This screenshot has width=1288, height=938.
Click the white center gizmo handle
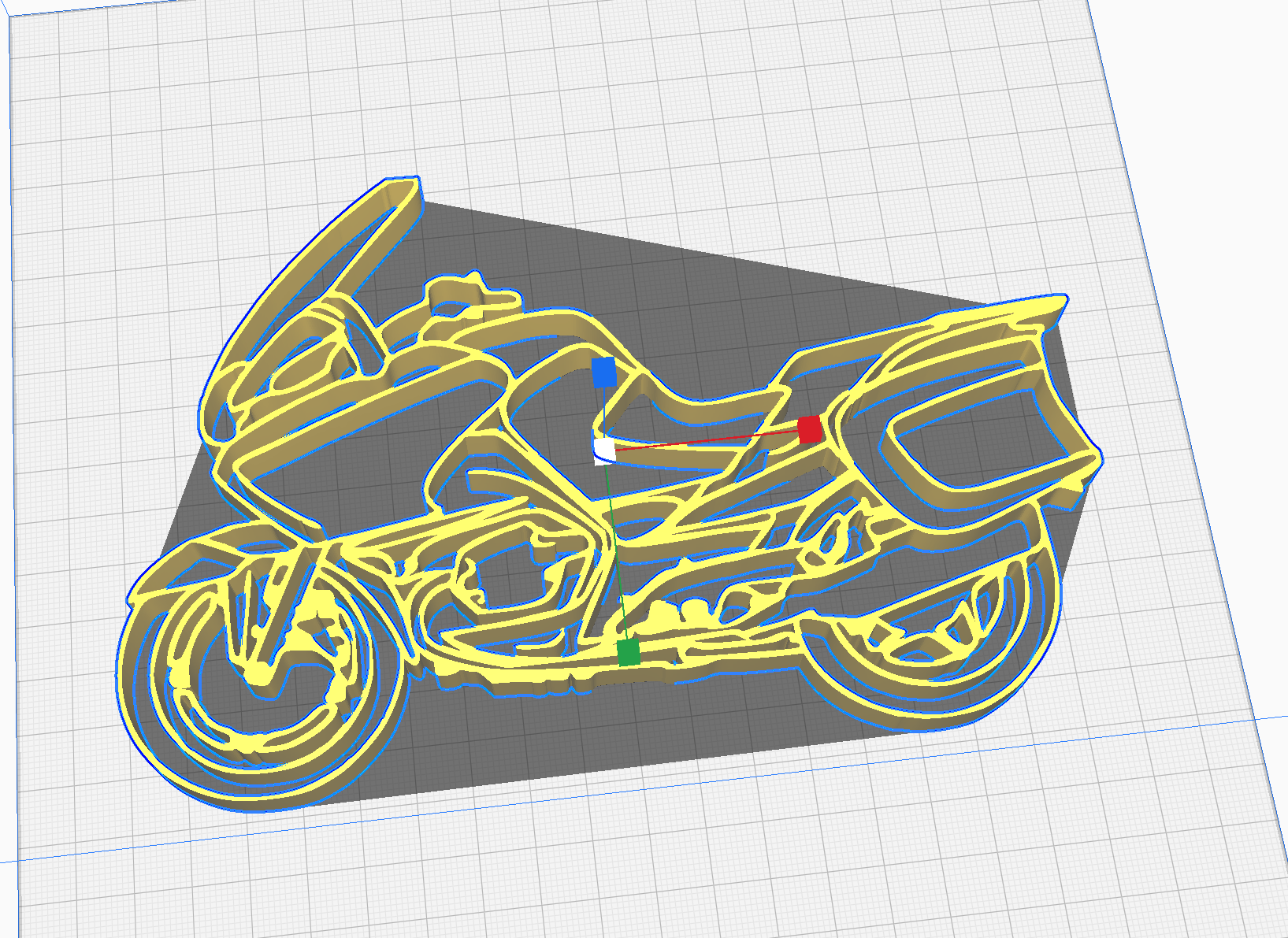[604, 450]
